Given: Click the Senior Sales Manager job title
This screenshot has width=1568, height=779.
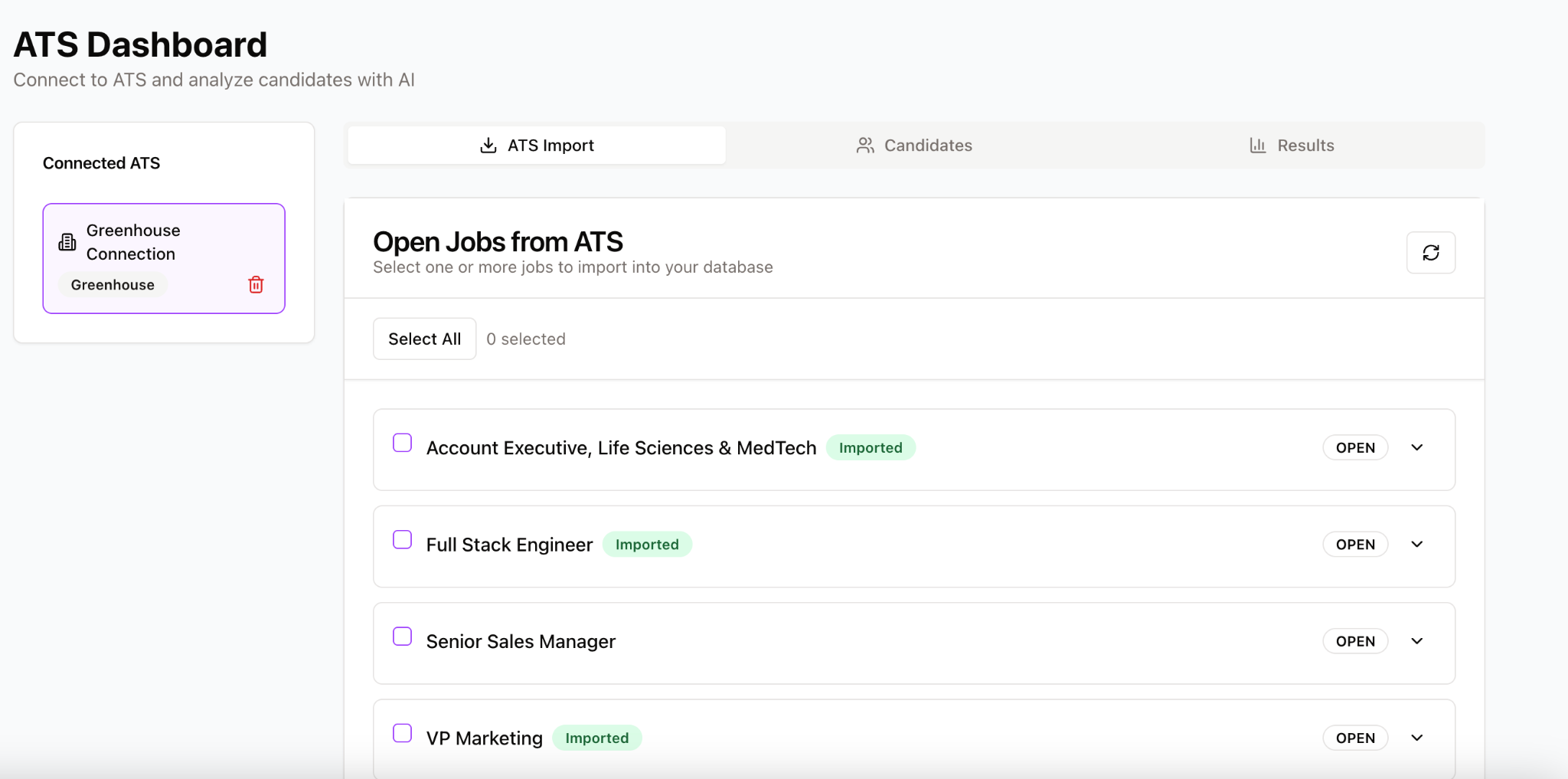Looking at the screenshot, I should [521, 642].
